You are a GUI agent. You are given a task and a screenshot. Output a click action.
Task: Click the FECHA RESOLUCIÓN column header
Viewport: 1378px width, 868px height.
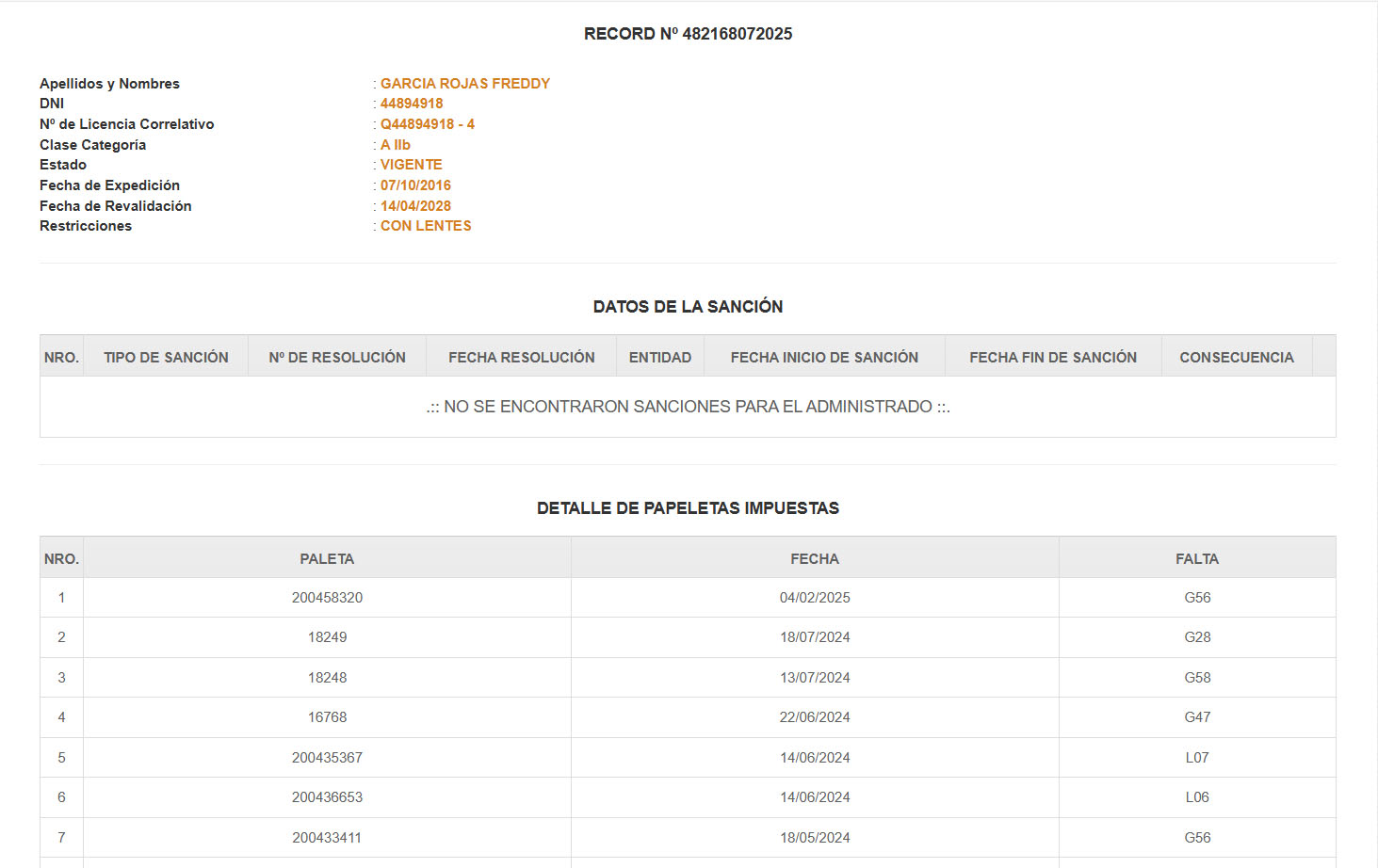[521, 358]
